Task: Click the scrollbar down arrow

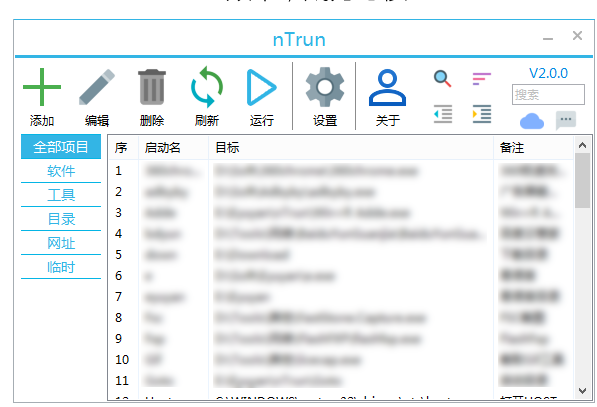Action: point(582,391)
